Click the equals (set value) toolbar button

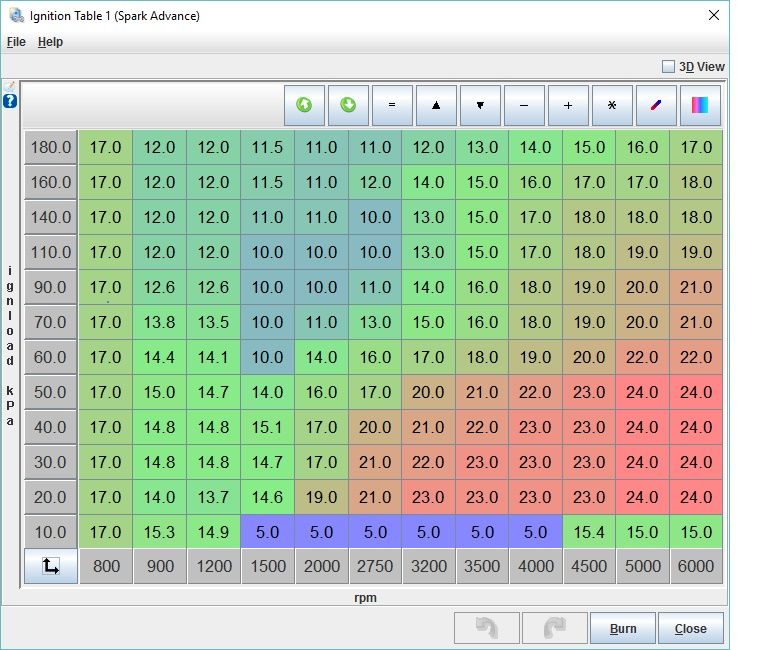point(392,105)
